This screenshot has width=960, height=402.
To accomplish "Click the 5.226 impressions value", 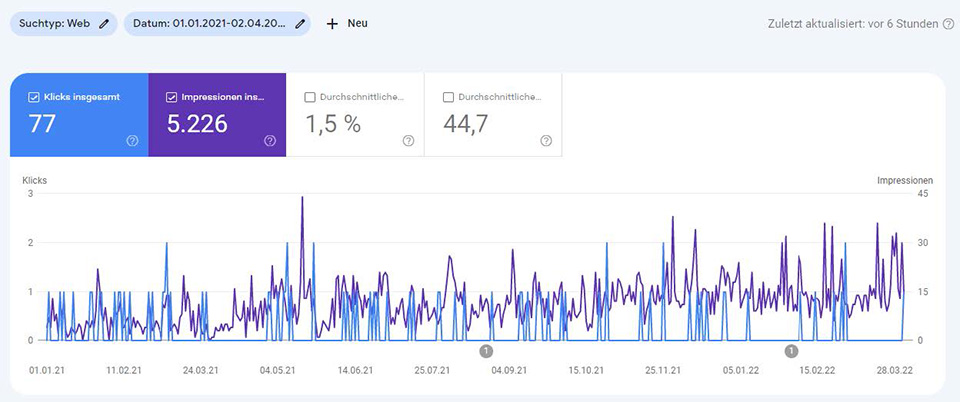I will 197,124.
